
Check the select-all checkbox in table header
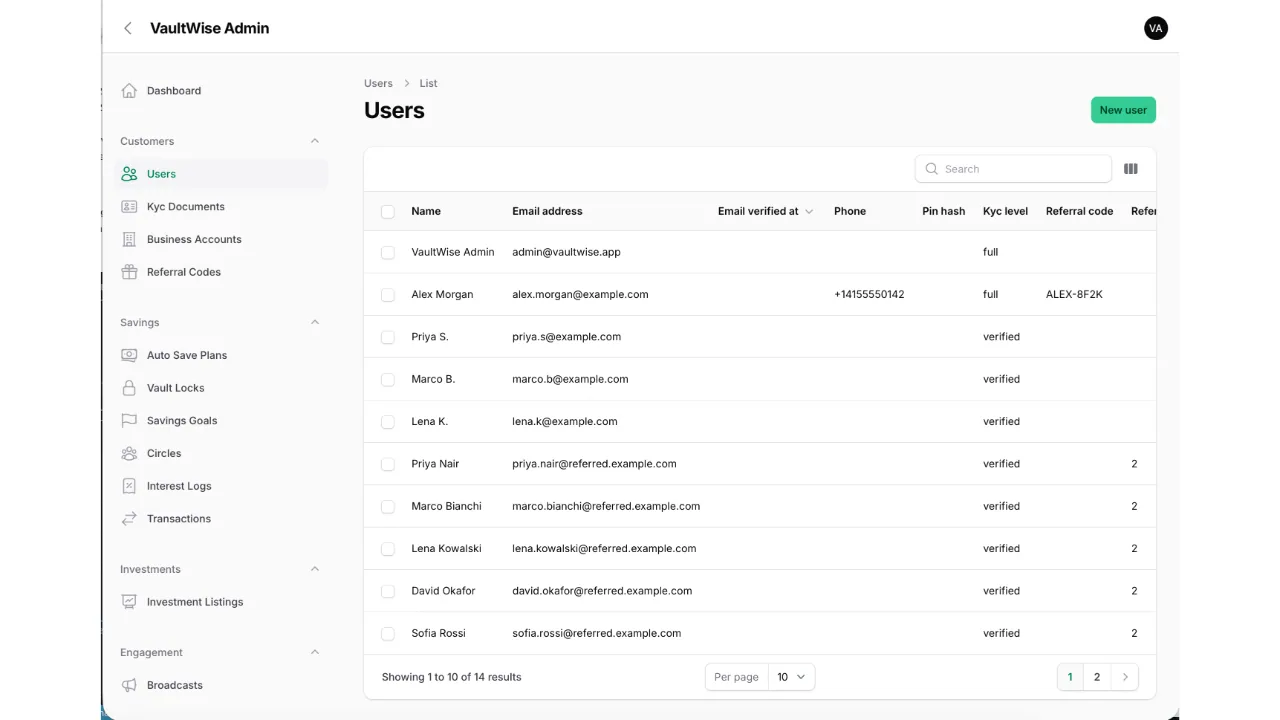[388, 212]
